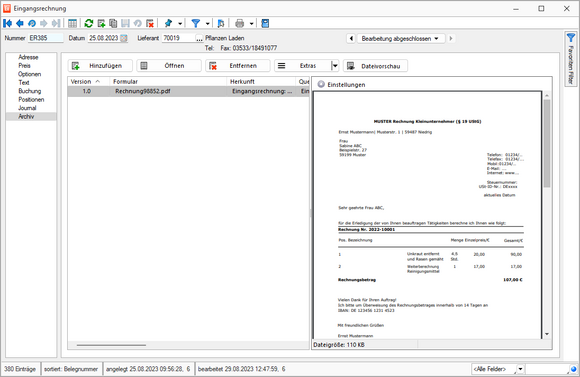Open the table view icon

tap(72, 23)
